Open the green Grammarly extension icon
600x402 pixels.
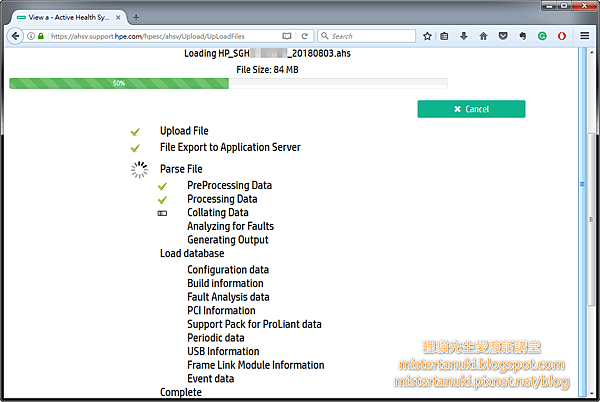pos(542,36)
